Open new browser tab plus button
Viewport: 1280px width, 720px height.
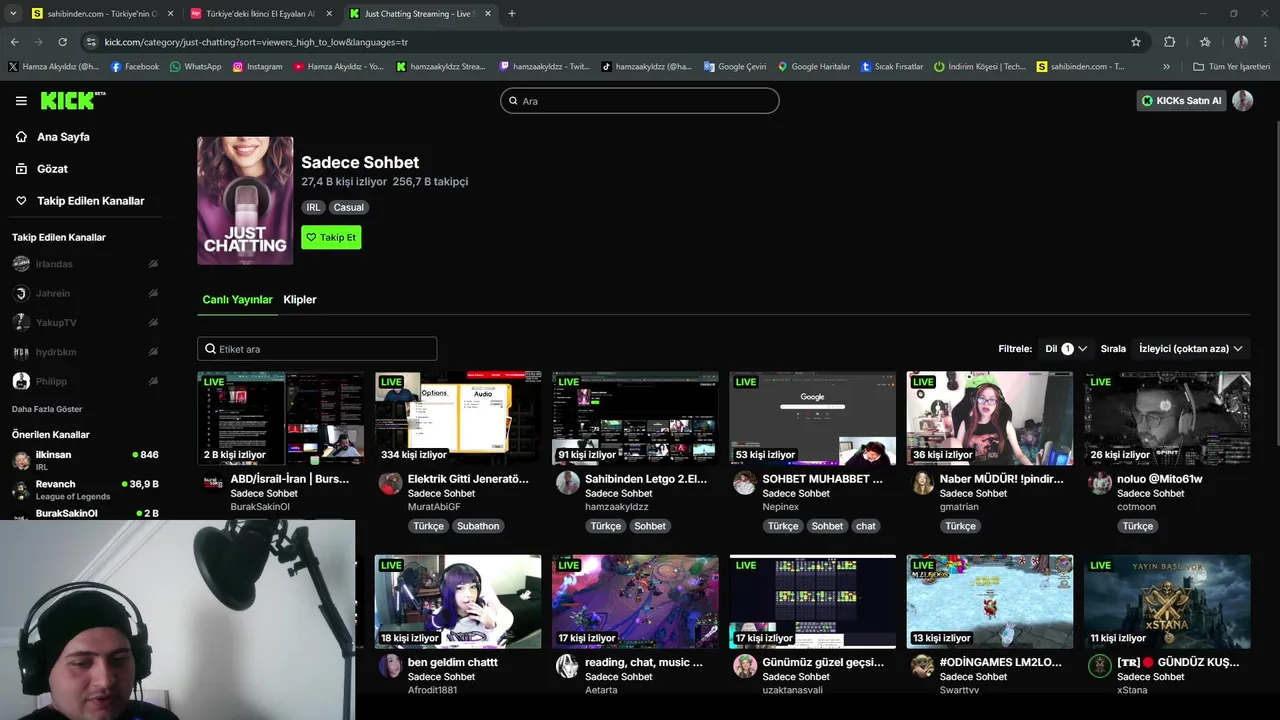pos(512,14)
